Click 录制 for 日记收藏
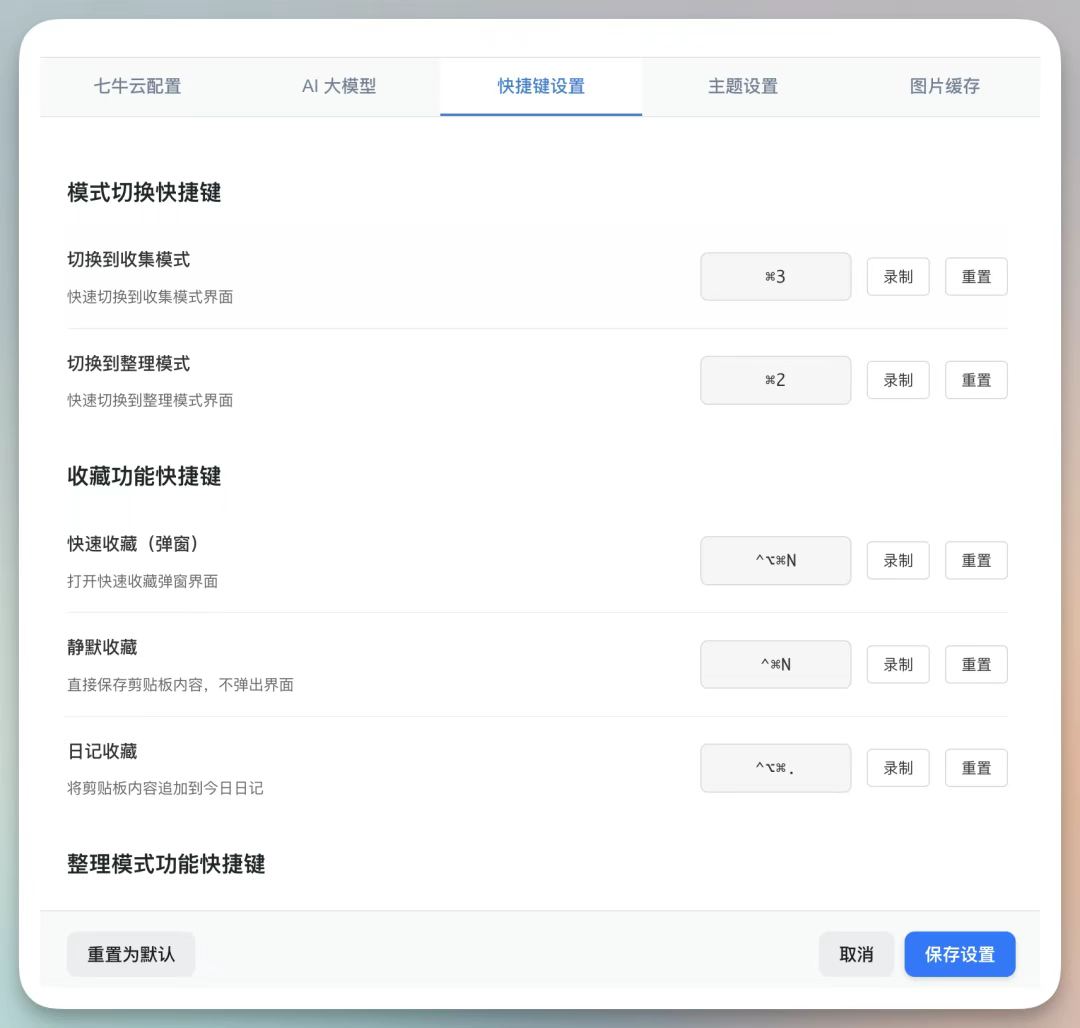This screenshot has width=1080, height=1028. point(897,768)
